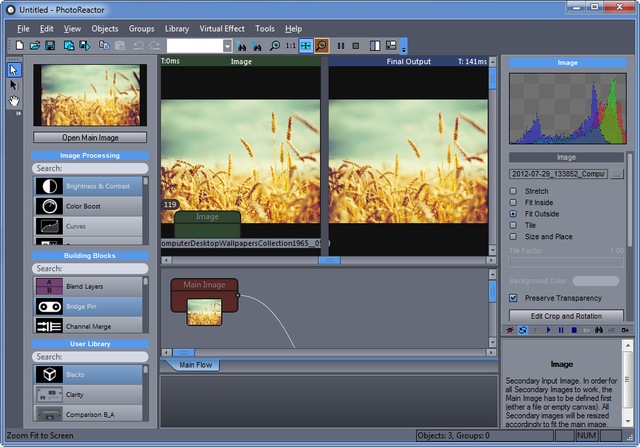Screen dimensions: 640x447
Task: Click the Brightness & Contrast effect icon
Action: [48, 185]
